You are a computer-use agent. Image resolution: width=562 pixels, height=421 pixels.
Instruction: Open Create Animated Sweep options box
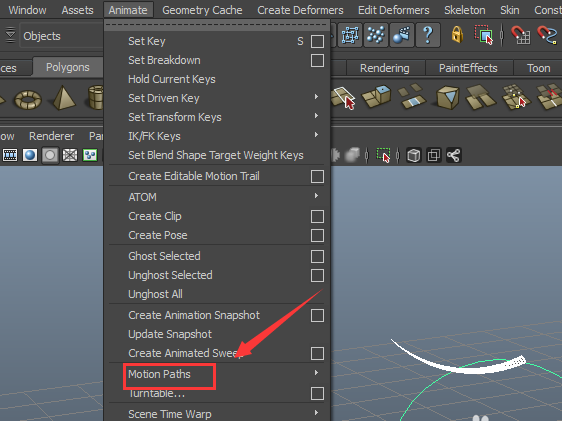pos(317,353)
